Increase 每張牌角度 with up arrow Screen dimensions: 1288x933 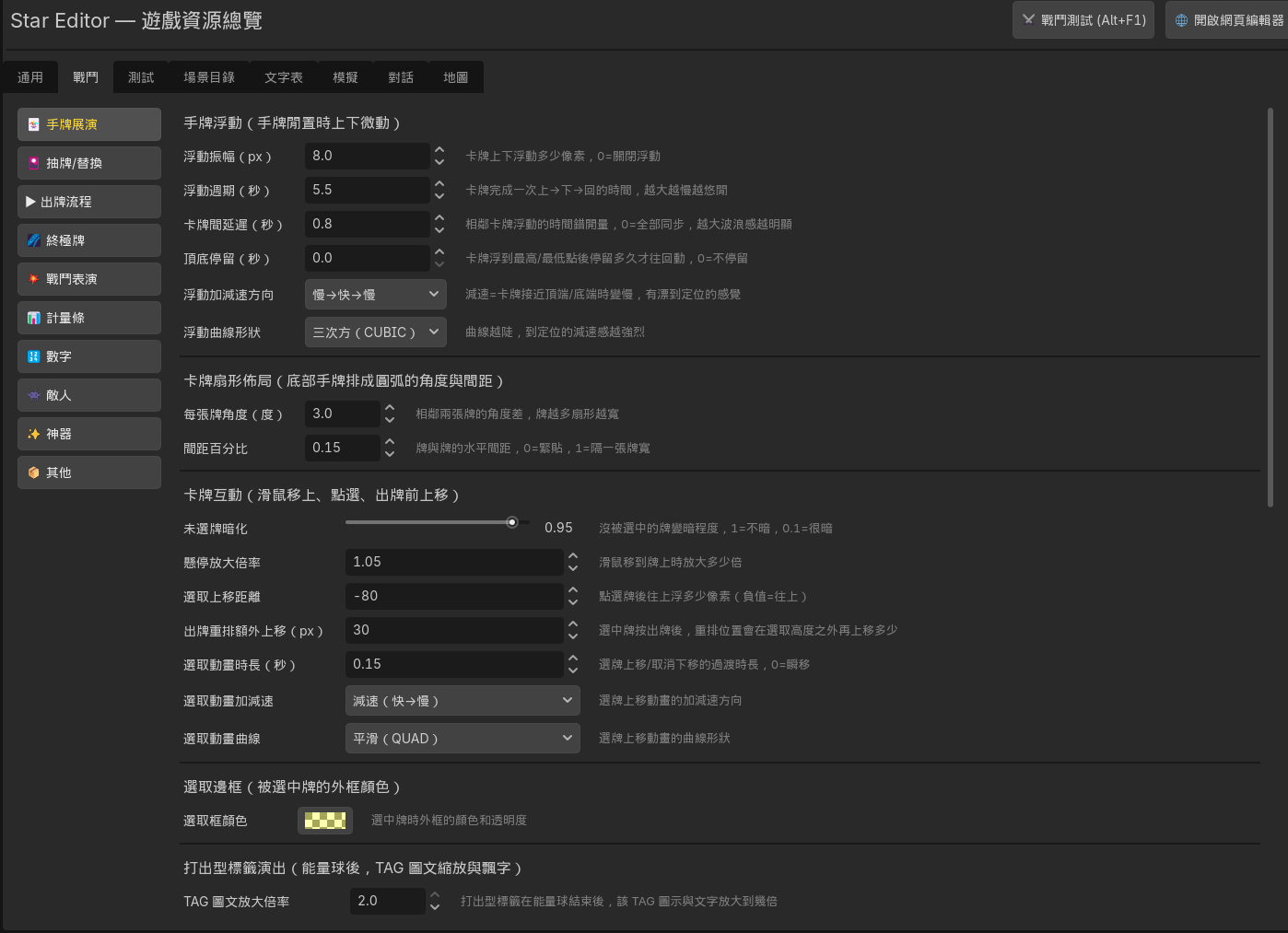390,408
